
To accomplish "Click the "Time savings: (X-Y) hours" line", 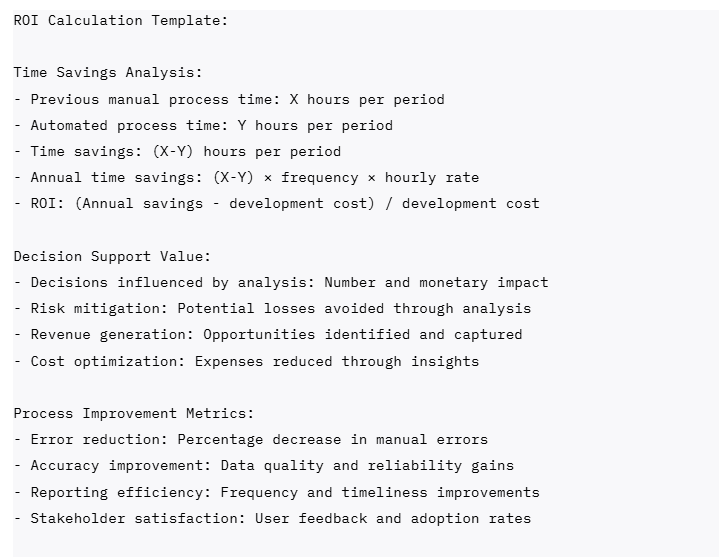I will 177,151.
